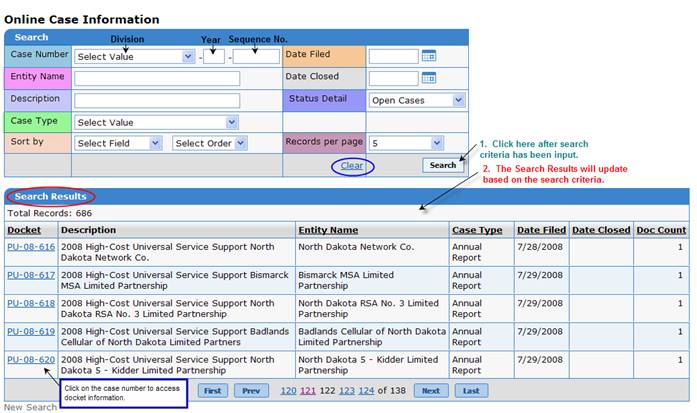Go to results page 120

point(288,391)
